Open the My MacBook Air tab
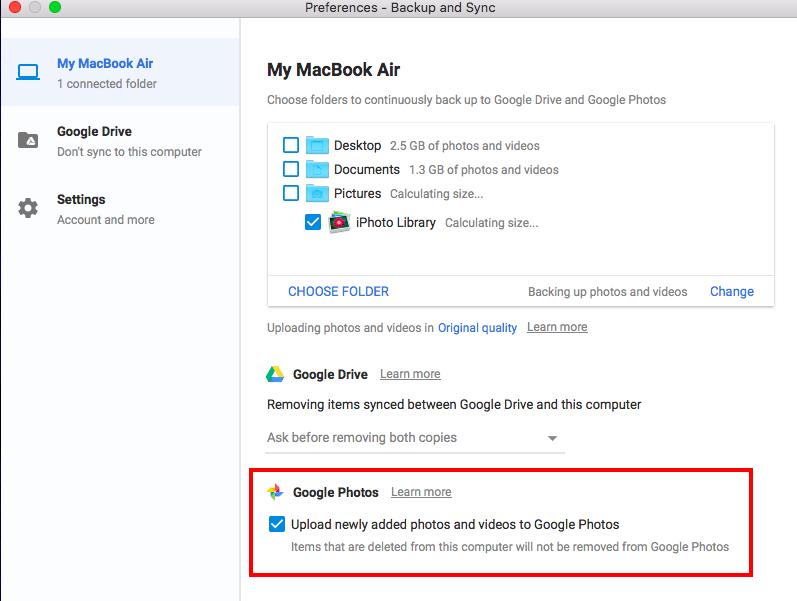Viewport: 797px width, 601px height. tap(120, 72)
